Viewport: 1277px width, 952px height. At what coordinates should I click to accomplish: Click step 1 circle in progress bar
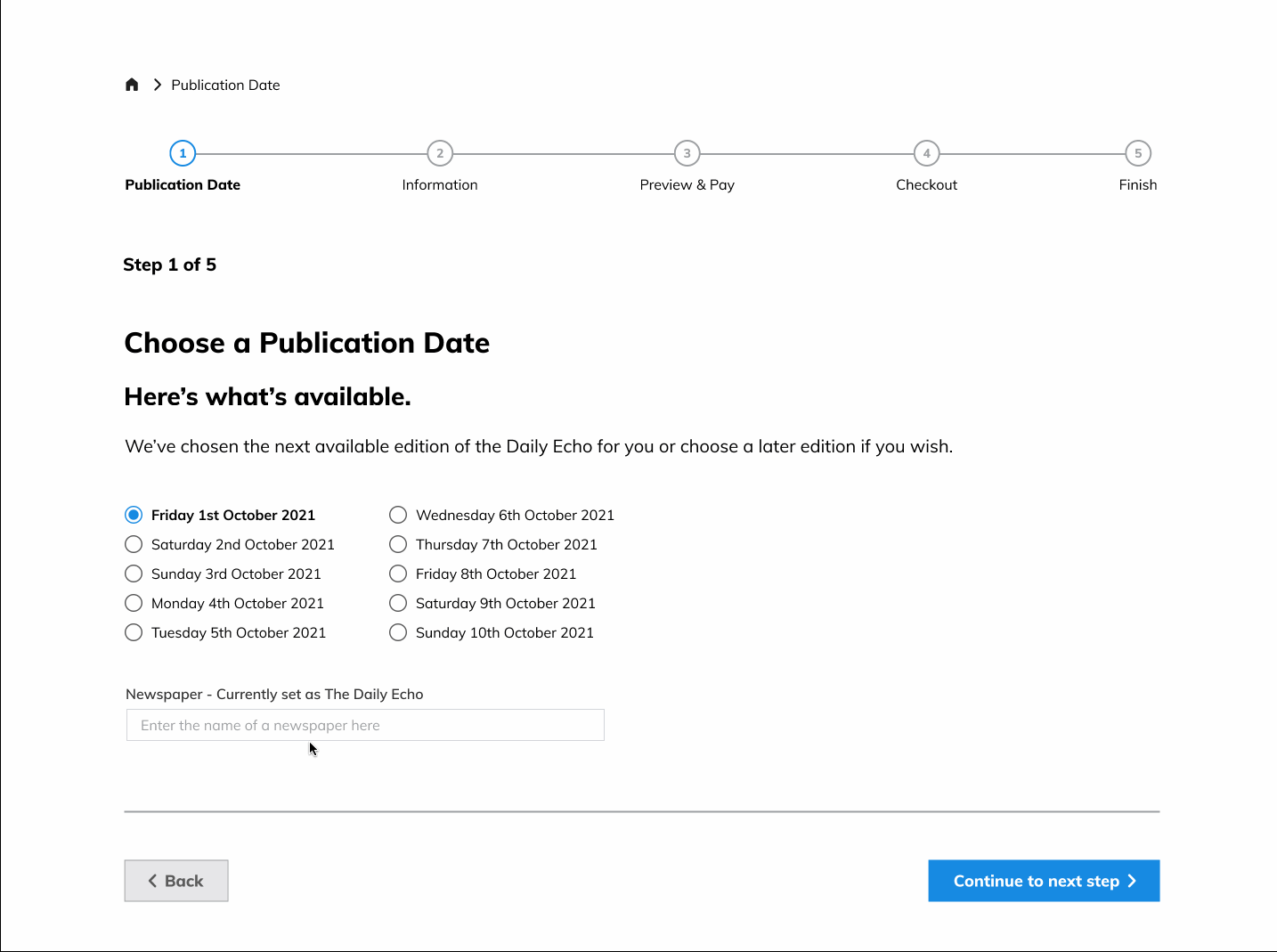(183, 153)
